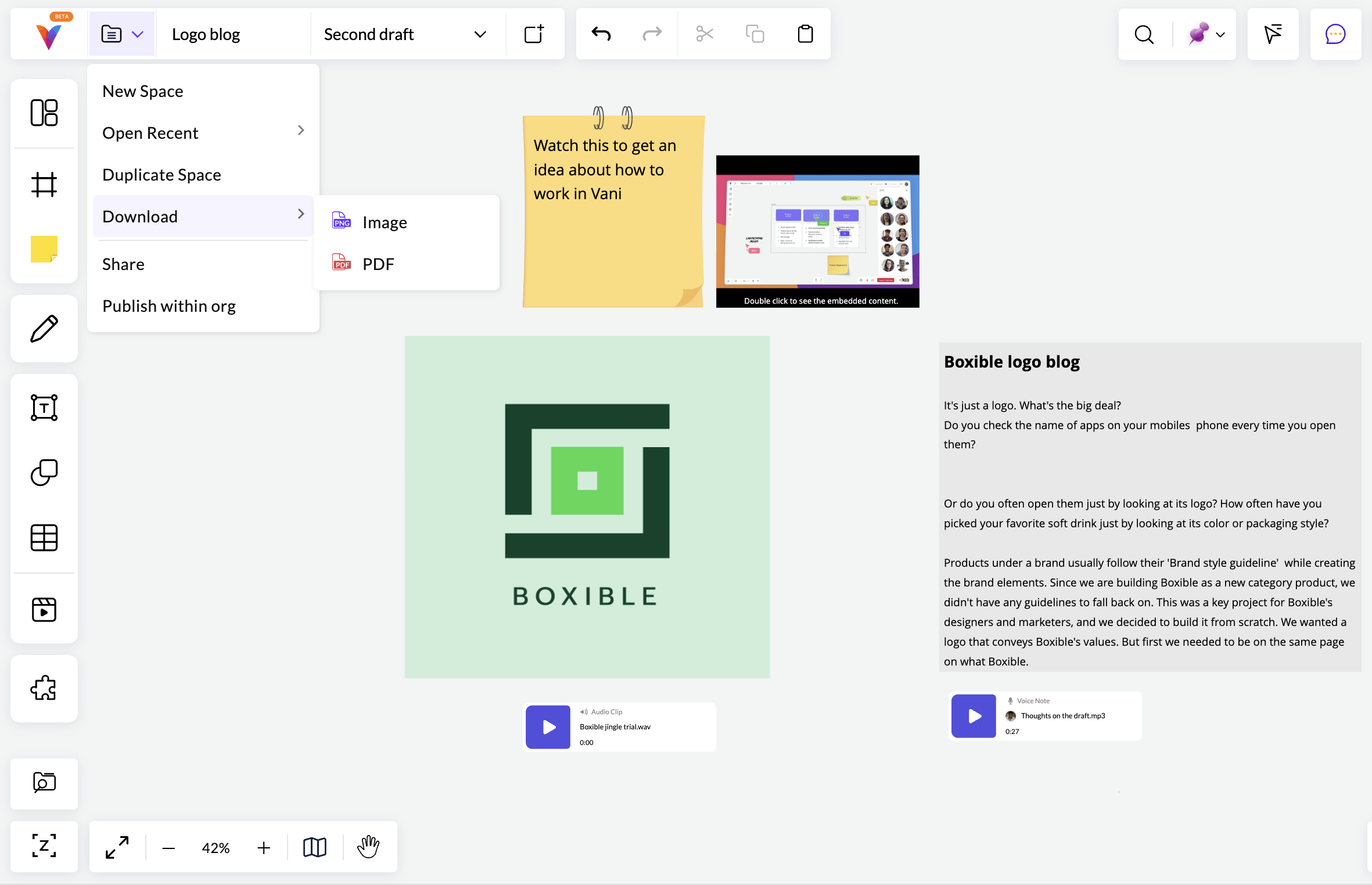This screenshot has width=1372, height=885.
Task: Choose PDF from Download submenu
Action: click(x=378, y=264)
